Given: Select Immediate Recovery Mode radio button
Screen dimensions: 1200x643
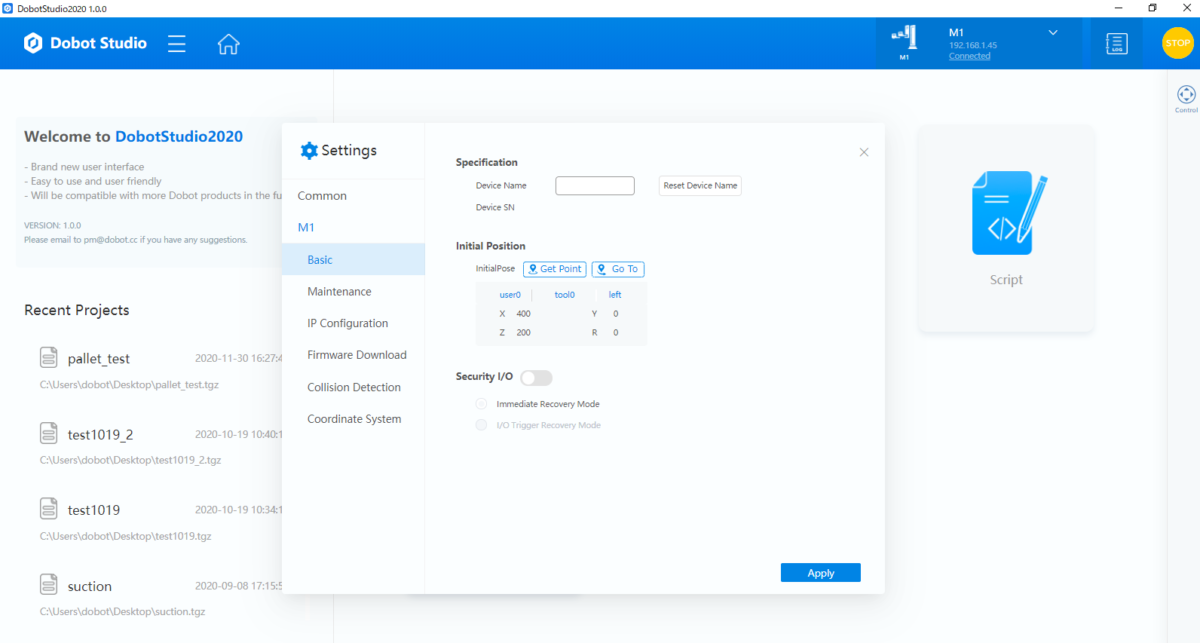Looking at the screenshot, I should point(482,404).
